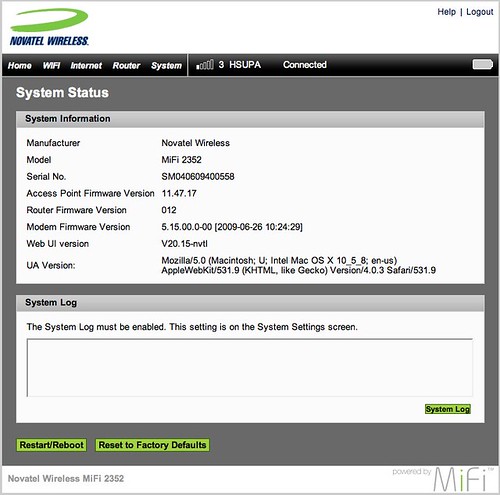Click the battery level icon
This screenshot has height=495, width=500.
pyautogui.click(x=482, y=64)
